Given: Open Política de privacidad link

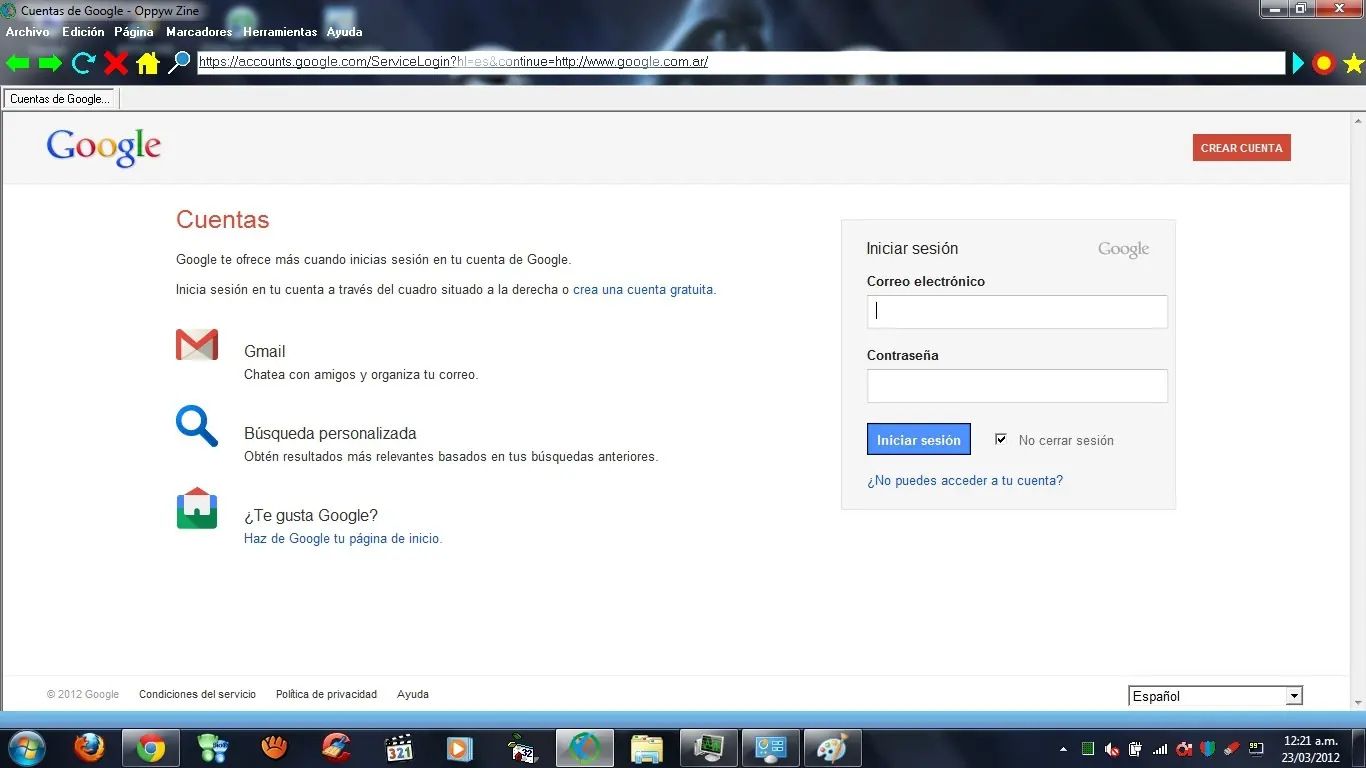Looking at the screenshot, I should tap(326, 694).
